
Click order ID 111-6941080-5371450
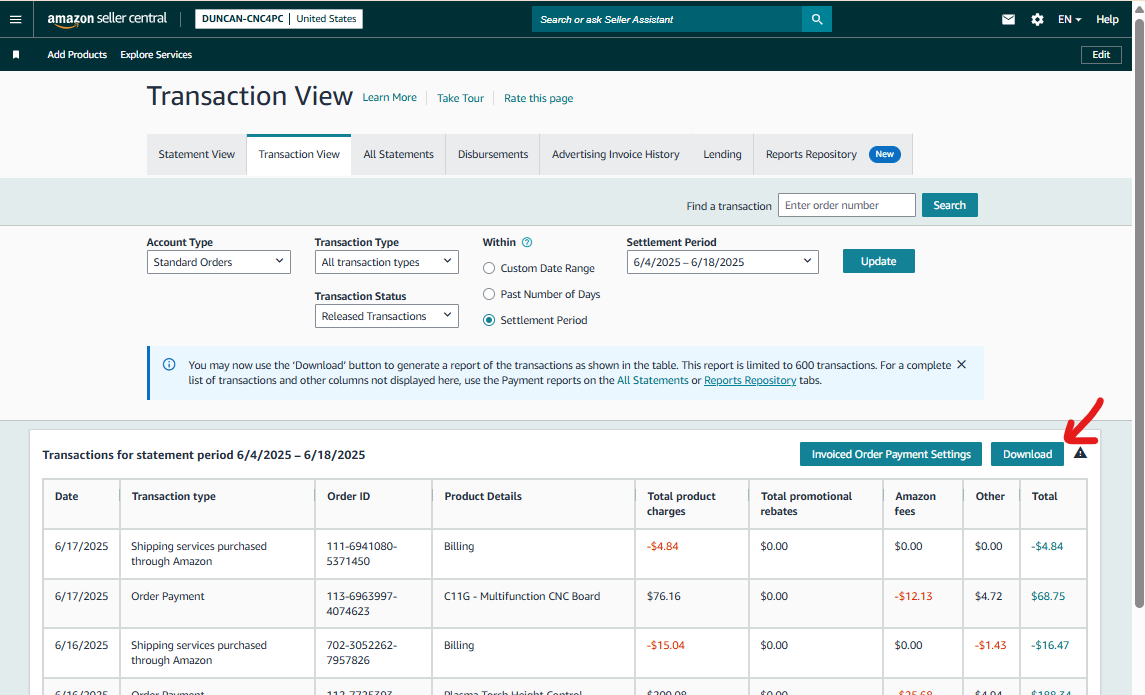[x=361, y=554]
